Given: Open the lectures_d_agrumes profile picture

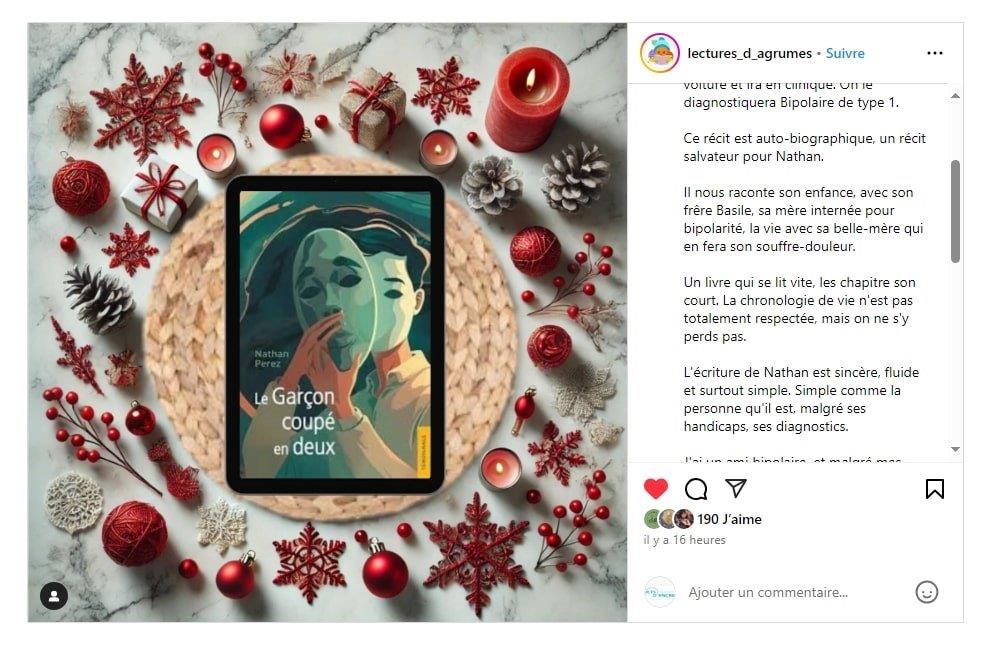Looking at the screenshot, I should pyautogui.click(x=660, y=53).
